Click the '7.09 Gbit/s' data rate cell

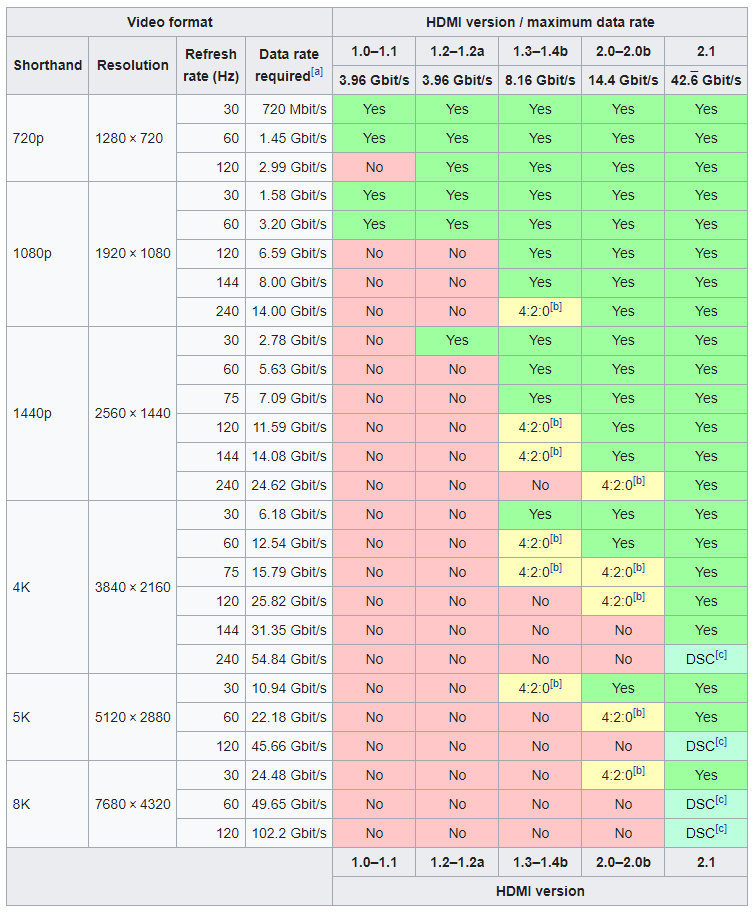(x=289, y=398)
